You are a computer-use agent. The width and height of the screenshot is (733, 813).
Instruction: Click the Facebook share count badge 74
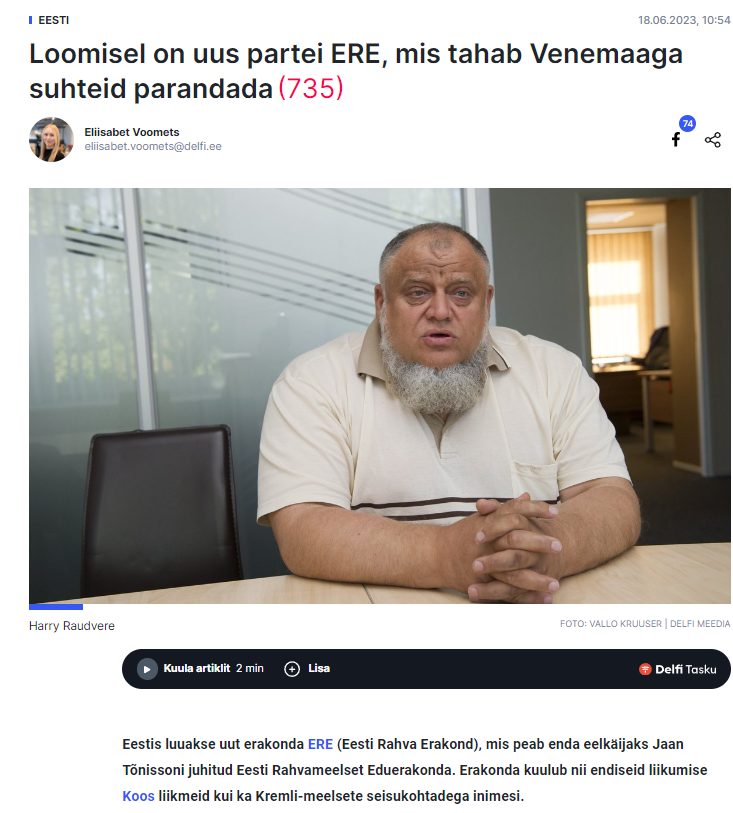click(687, 123)
